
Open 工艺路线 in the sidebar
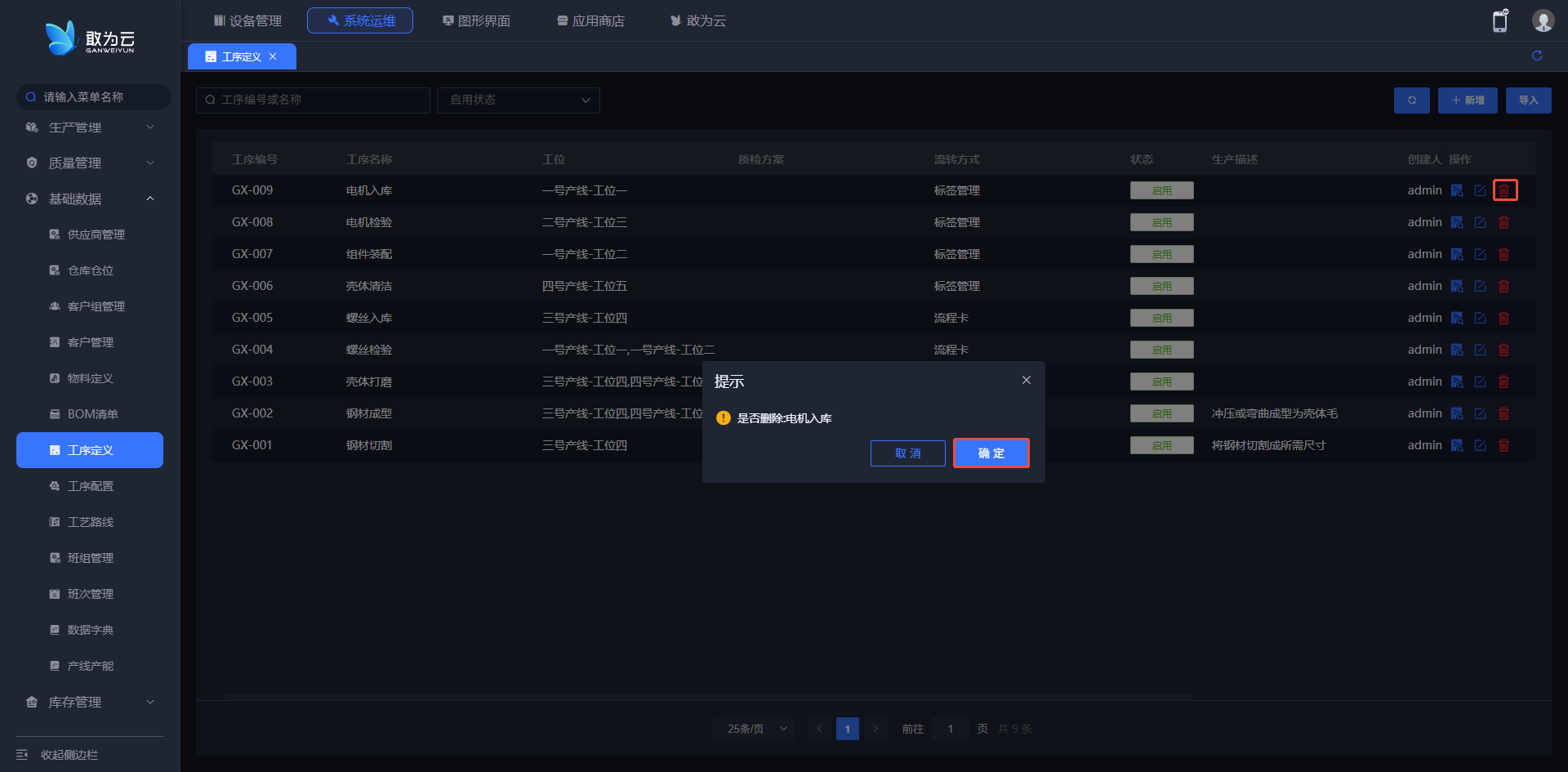tap(91, 522)
